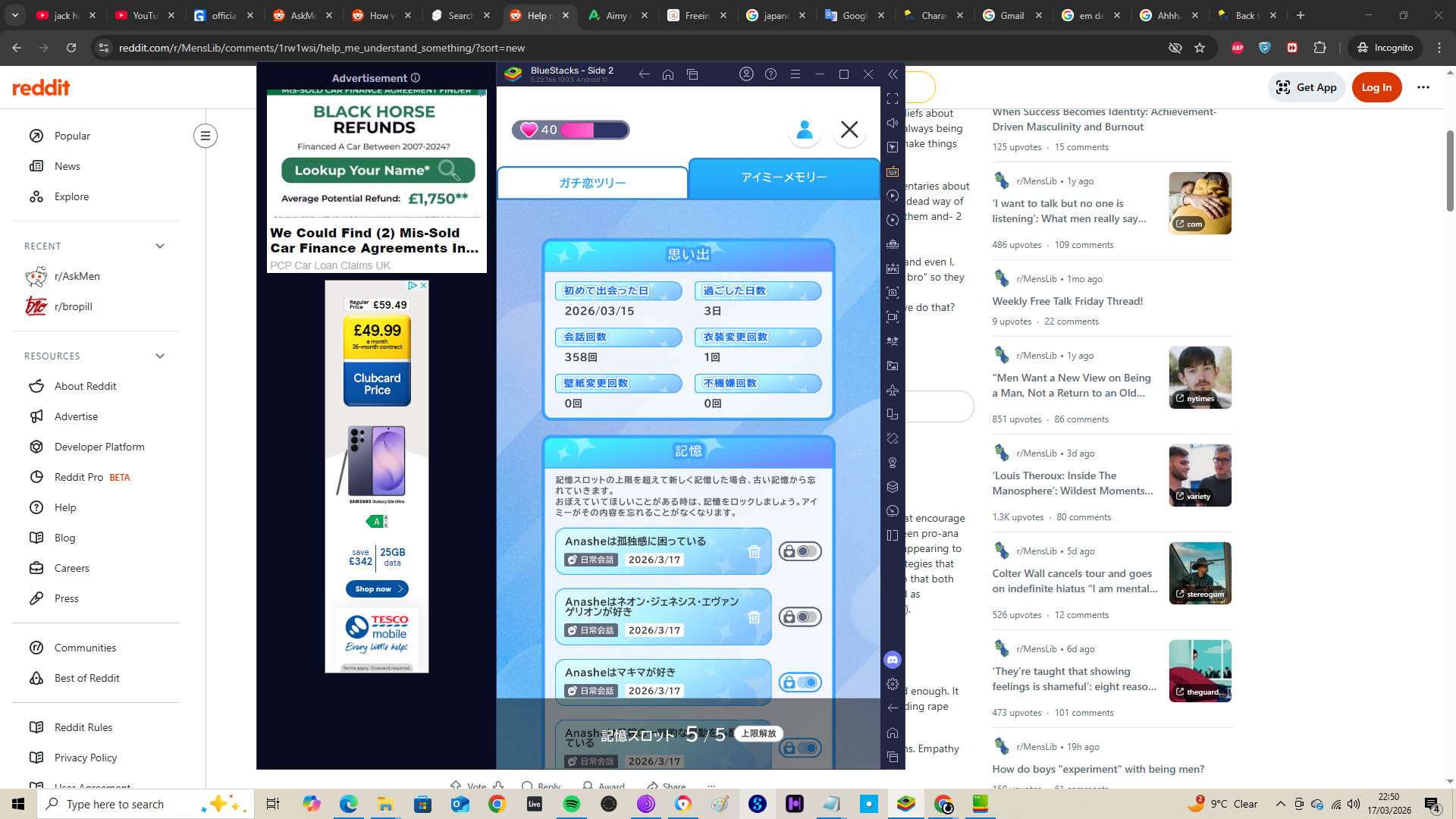Take a BlueStacks screenshot
Viewport: 1456px width, 819px height.
(x=893, y=293)
